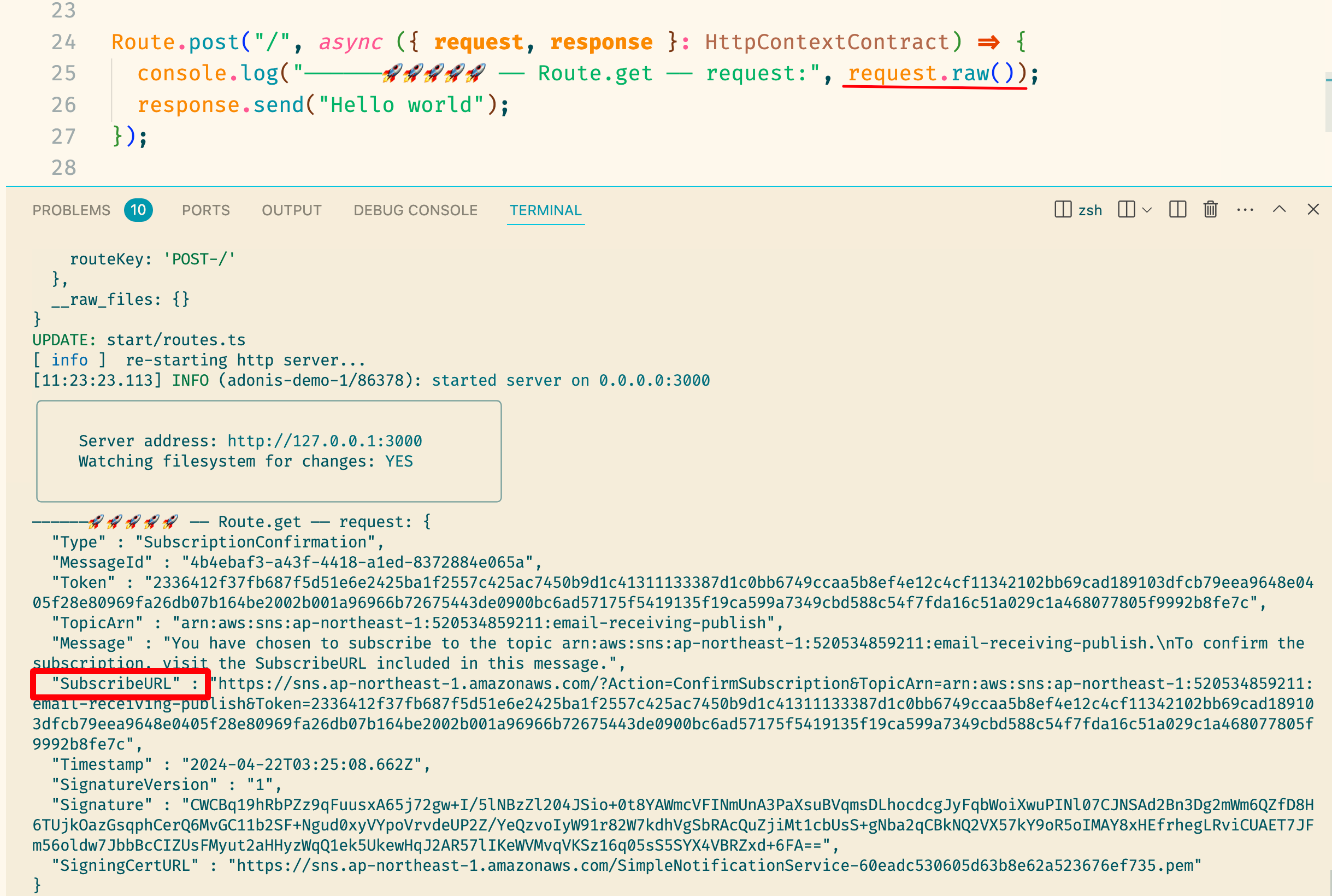Kill the terminal with the trash icon
This screenshot has height=896, width=1332.
(x=1210, y=210)
